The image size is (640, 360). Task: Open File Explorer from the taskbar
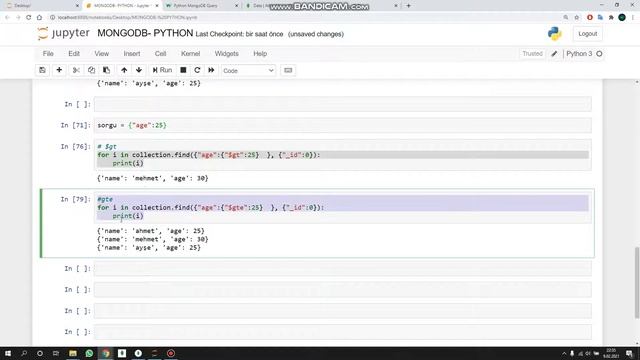(x=73, y=353)
